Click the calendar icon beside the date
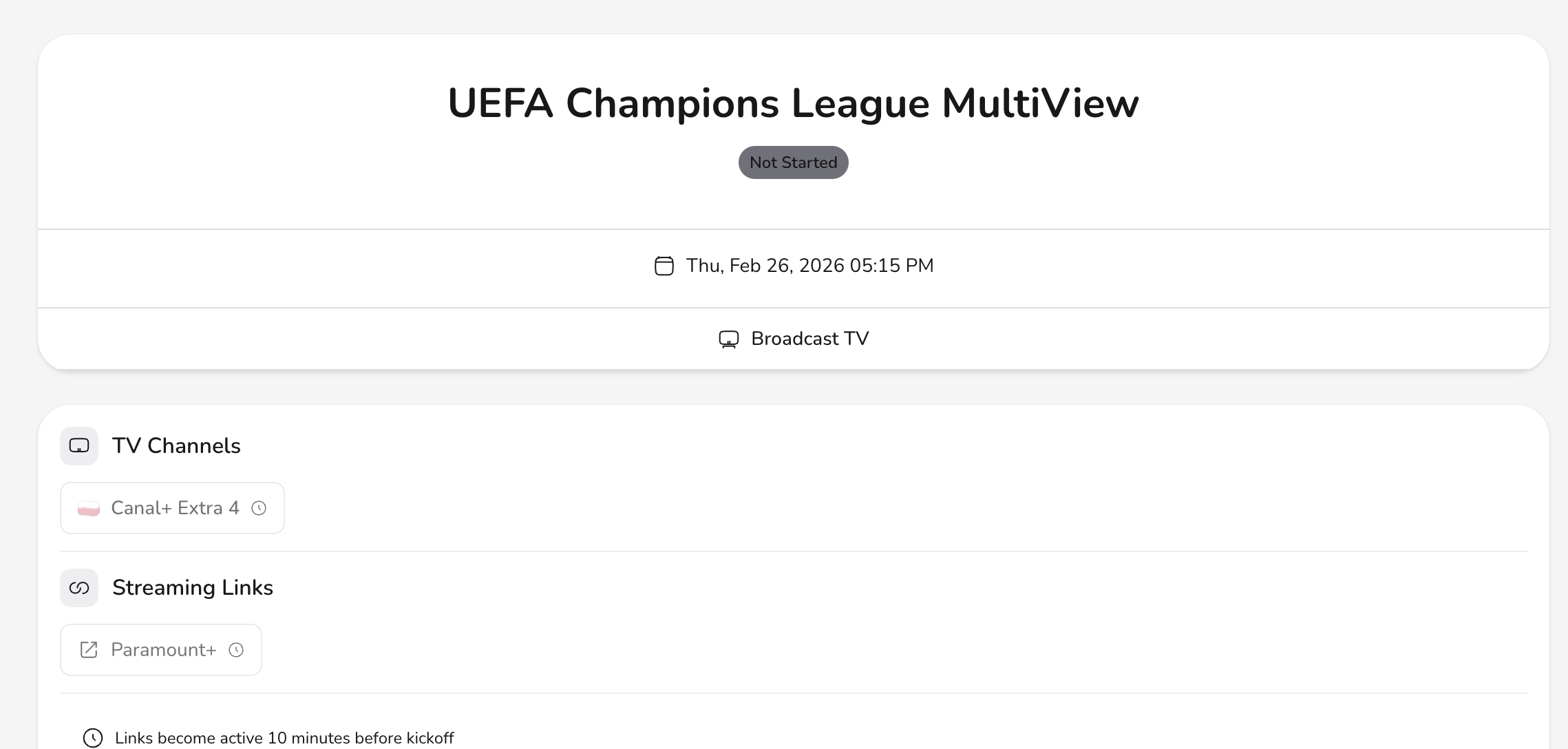 click(664, 266)
